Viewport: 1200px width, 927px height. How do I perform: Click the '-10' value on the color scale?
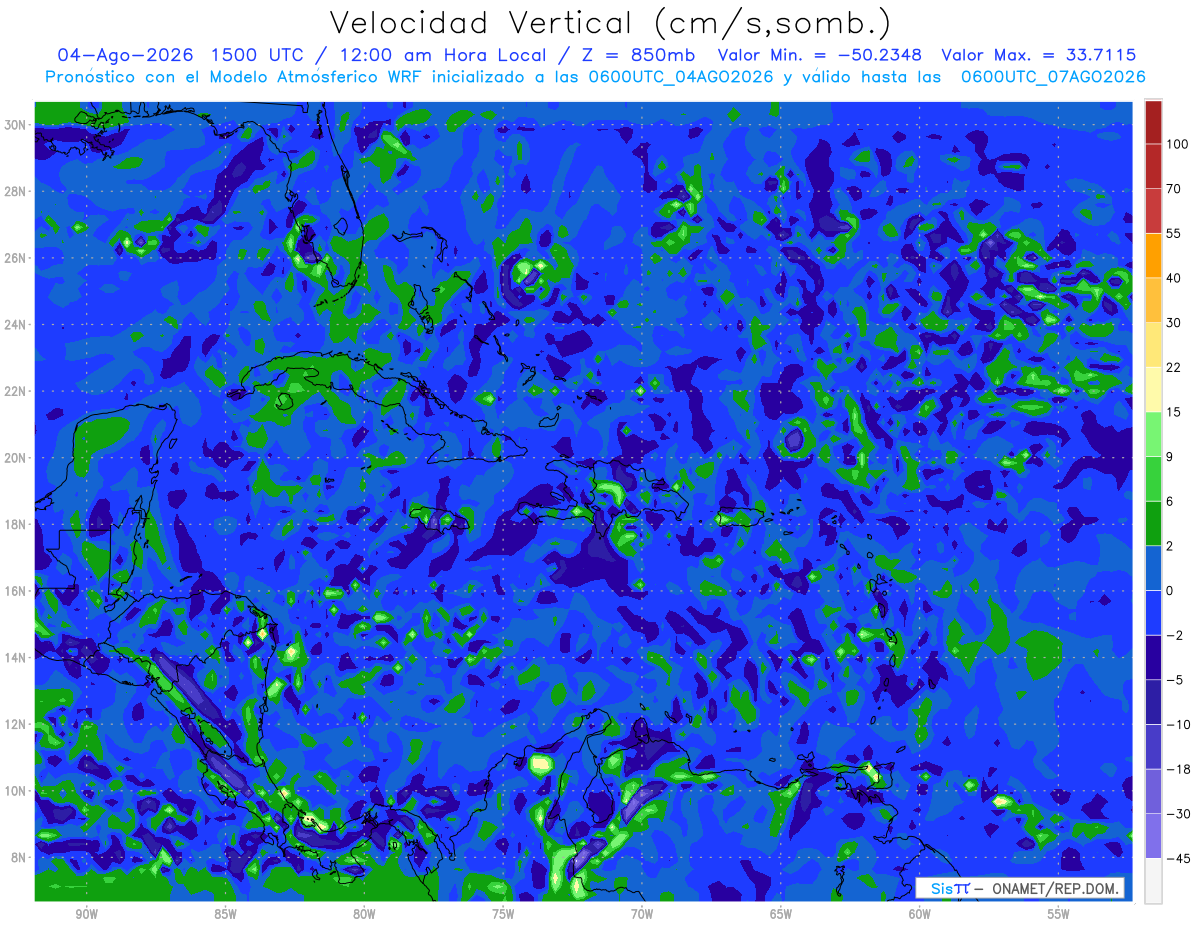click(x=1177, y=724)
